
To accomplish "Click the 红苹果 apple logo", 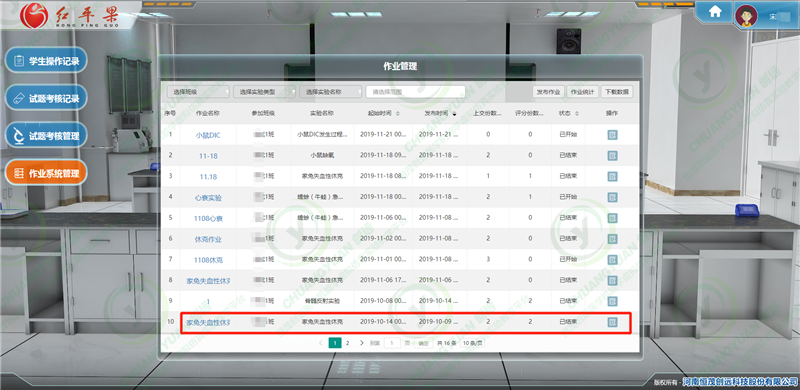I will 34,15.
